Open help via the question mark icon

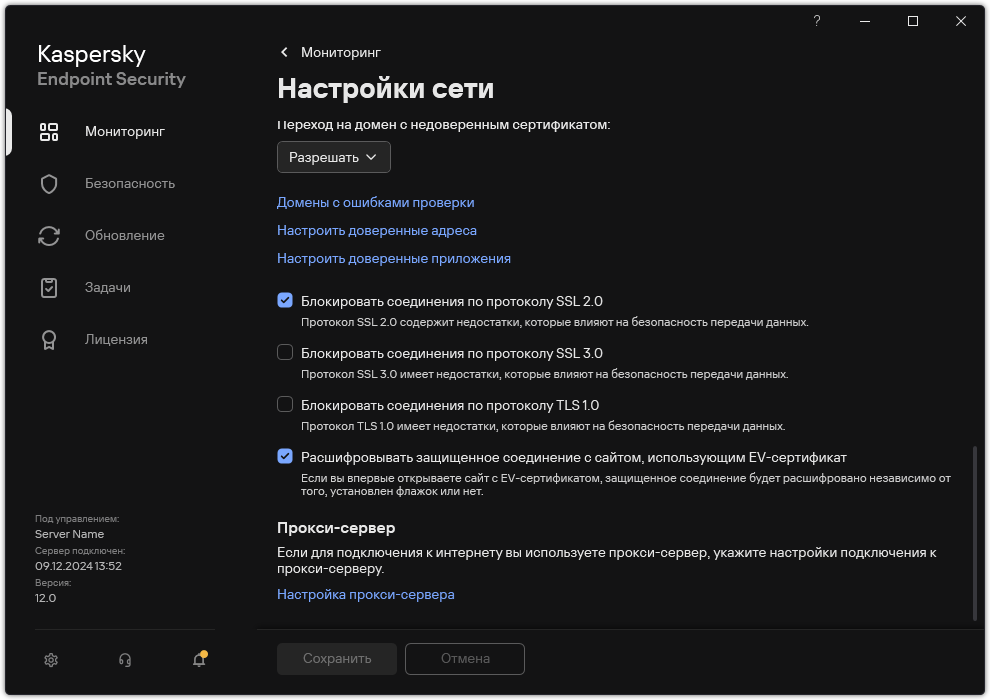(816, 21)
